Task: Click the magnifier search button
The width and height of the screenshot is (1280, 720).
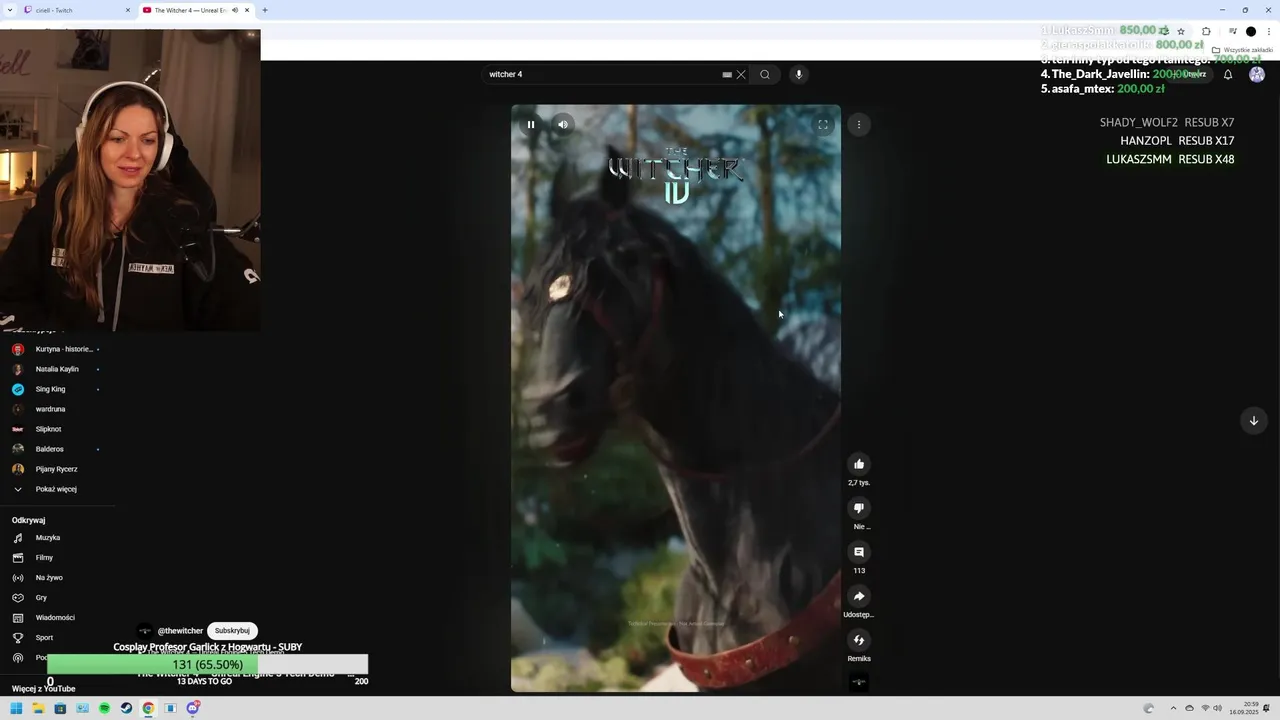Action: click(x=765, y=74)
